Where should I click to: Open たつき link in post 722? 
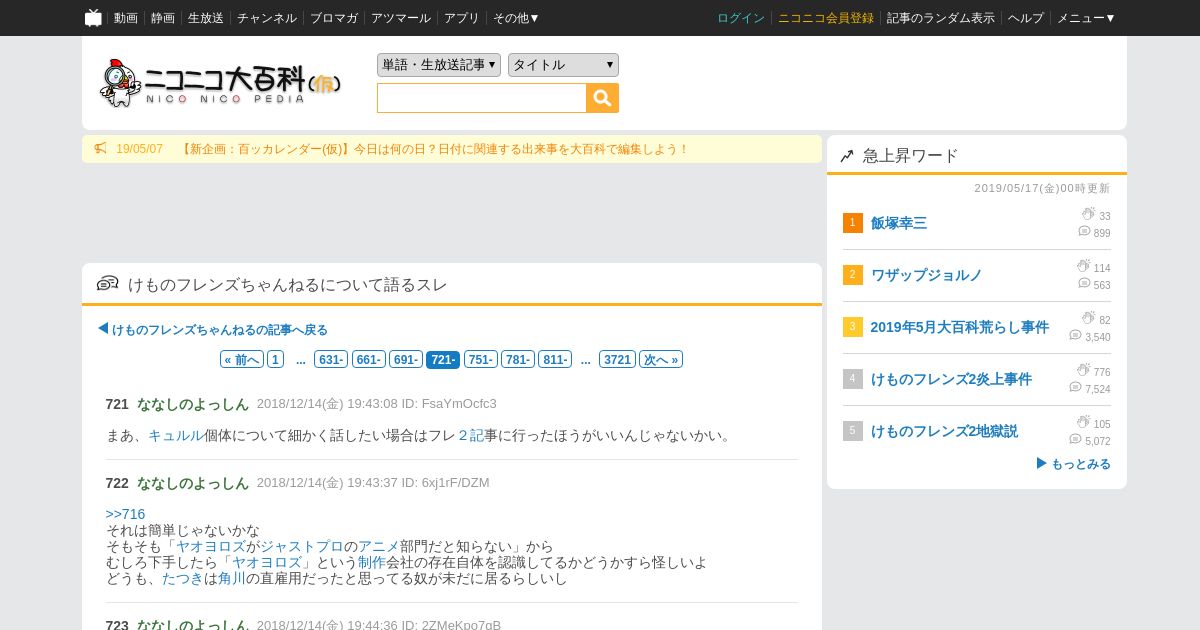[x=183, y=578]
